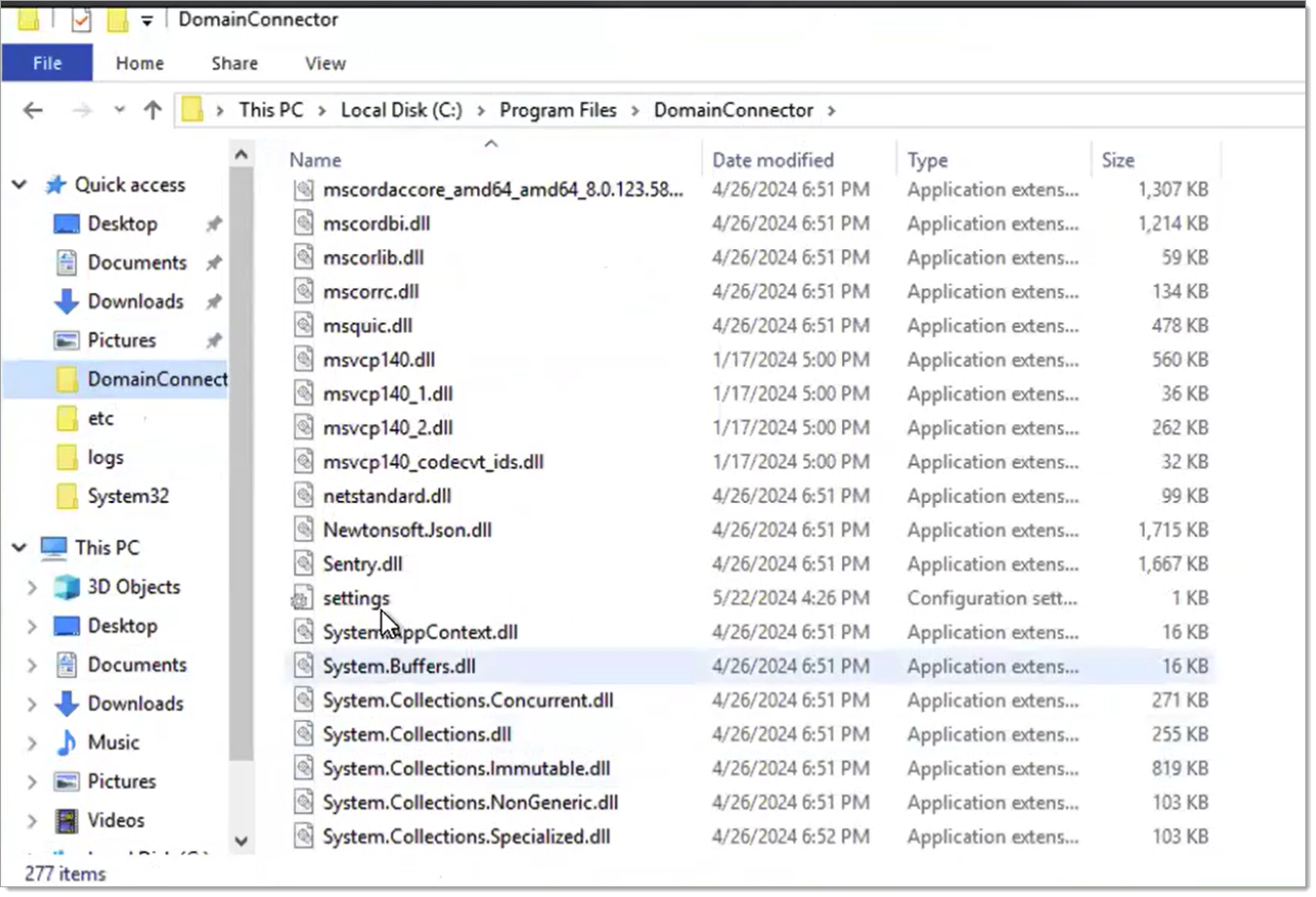This screenshot has height=897, width=1316.
Task: Click the navigate back arrow
Action: pos(32,110)
